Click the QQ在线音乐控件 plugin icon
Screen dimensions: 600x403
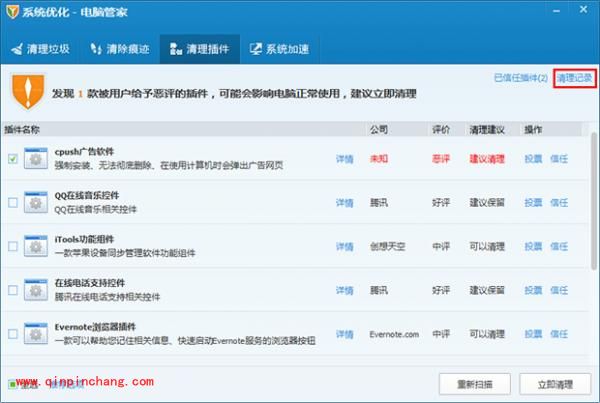(x=36, y=203)
